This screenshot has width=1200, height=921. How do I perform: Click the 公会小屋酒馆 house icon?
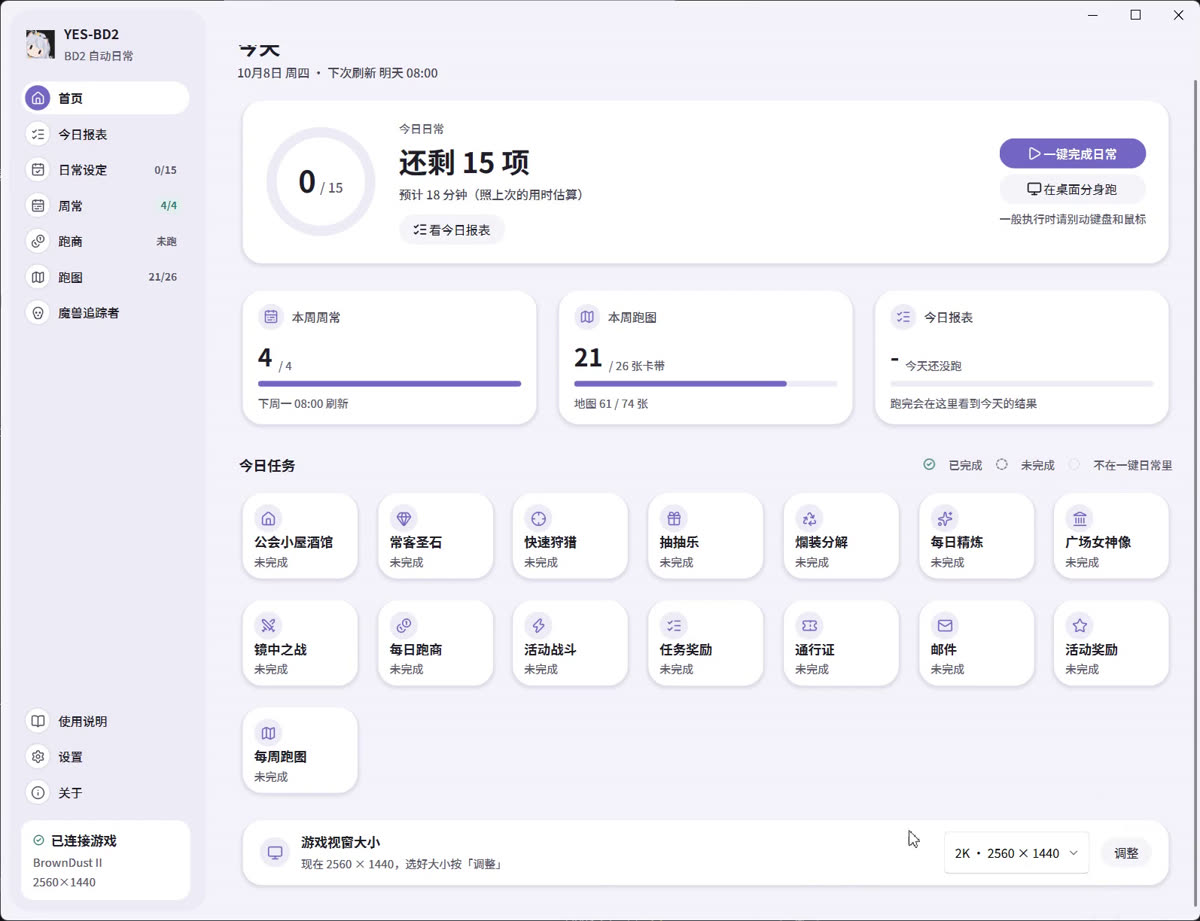coord(268,518)
